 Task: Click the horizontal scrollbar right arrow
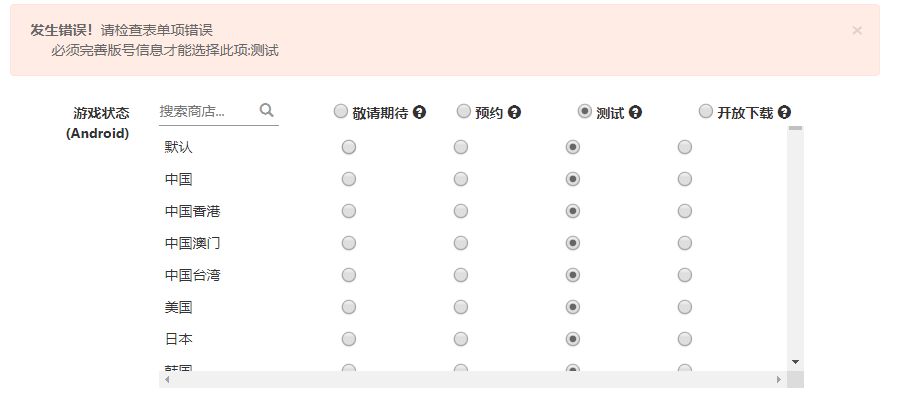779,380
